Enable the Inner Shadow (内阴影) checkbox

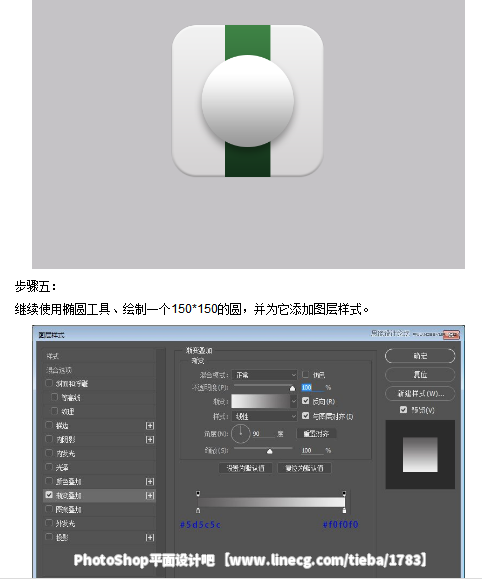point(49,439)
